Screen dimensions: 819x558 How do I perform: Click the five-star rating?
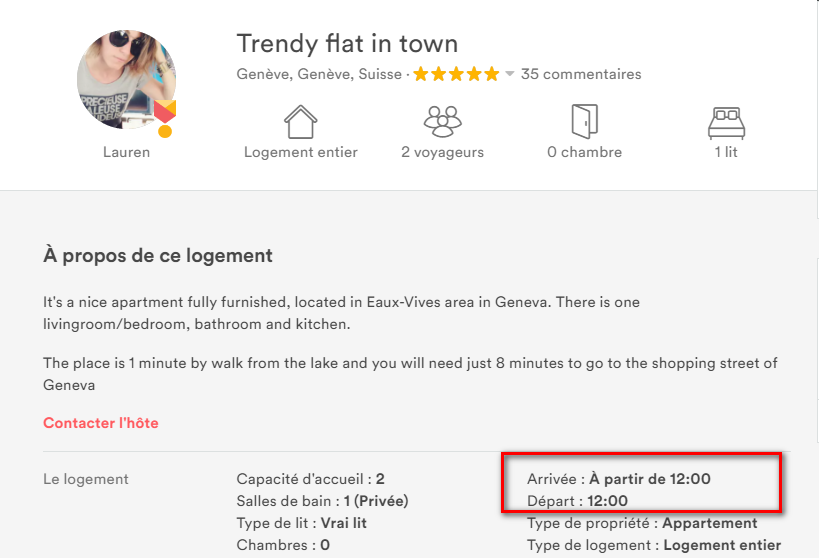[x=456, y=74]
